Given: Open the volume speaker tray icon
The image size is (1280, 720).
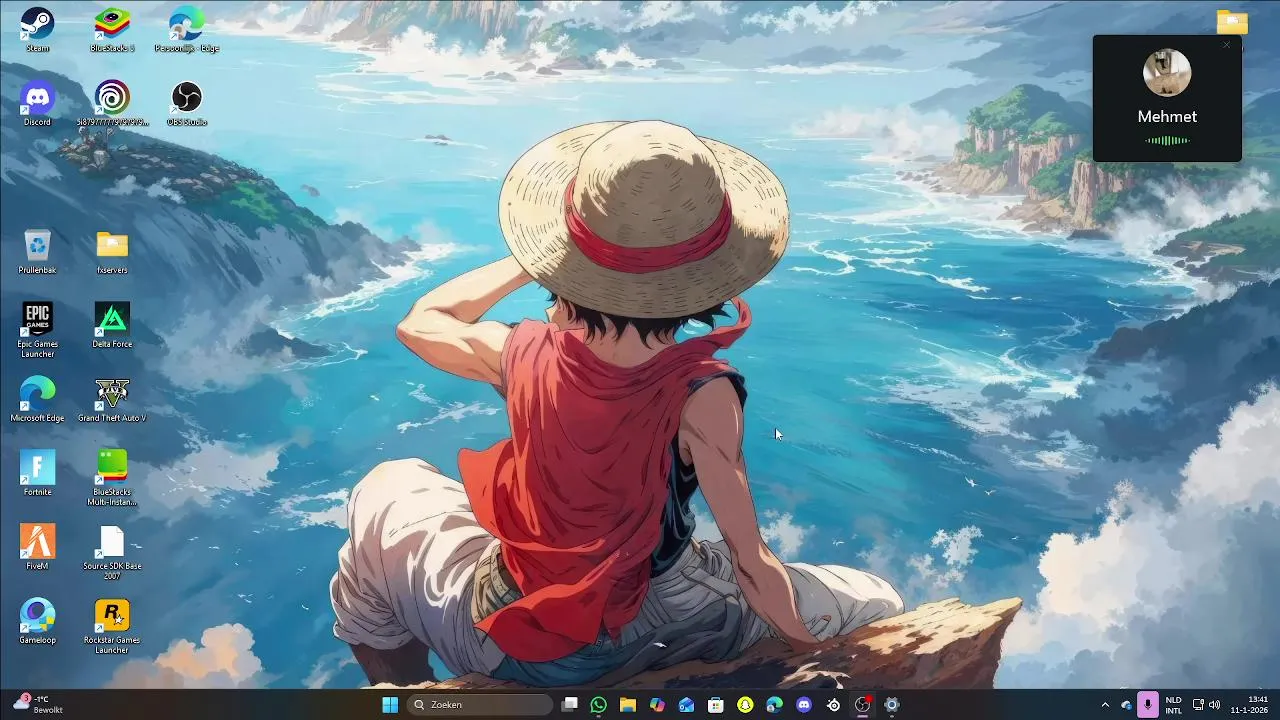Looking at the screenshot, I should (1214, 705).
